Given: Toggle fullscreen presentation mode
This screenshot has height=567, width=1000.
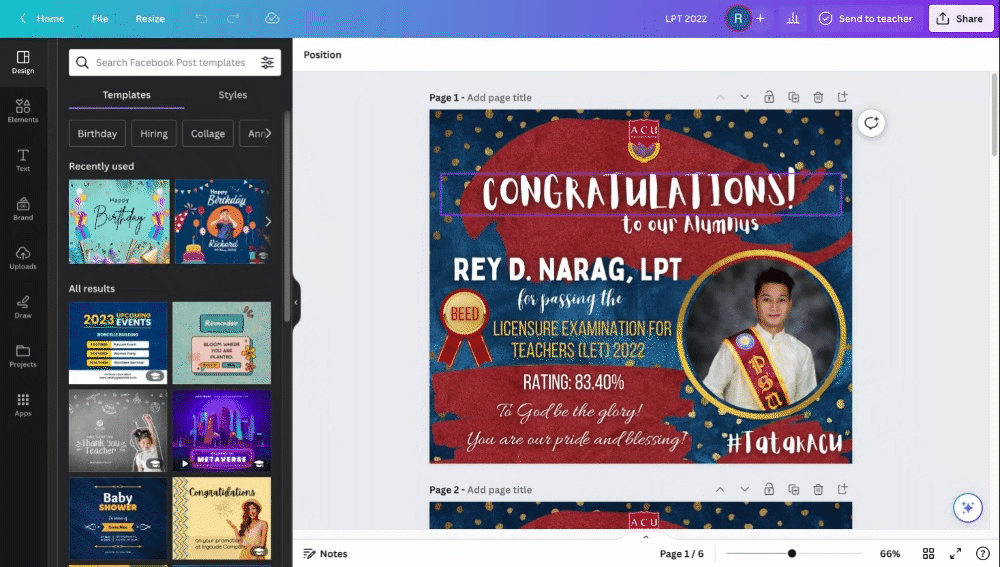Looking at the screenshot, I should (955, 554).
